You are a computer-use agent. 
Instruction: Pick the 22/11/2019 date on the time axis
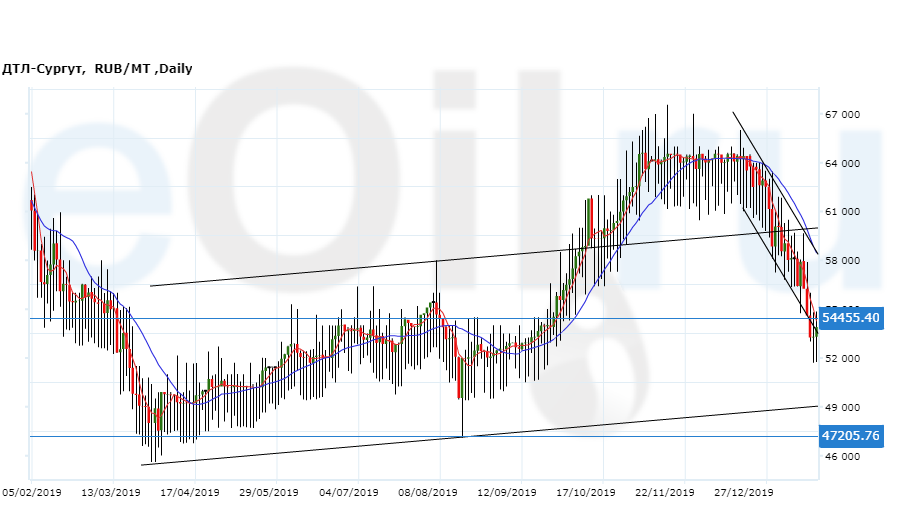(665, 492)
